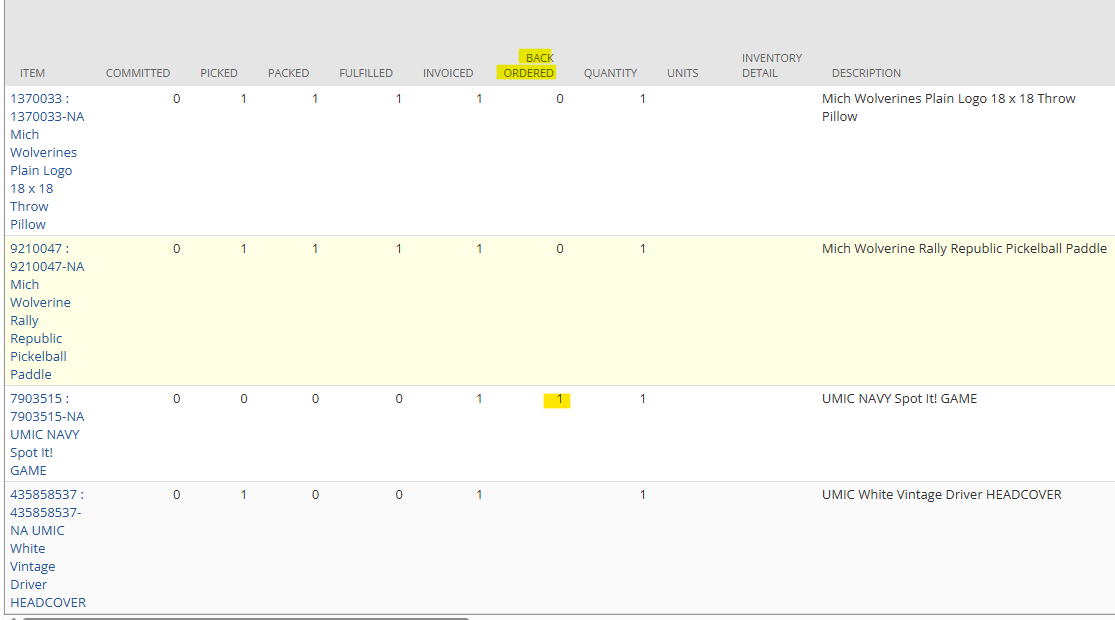Select highlighted back ordered value 1 for Spot It! GAME

pos(560,400)
